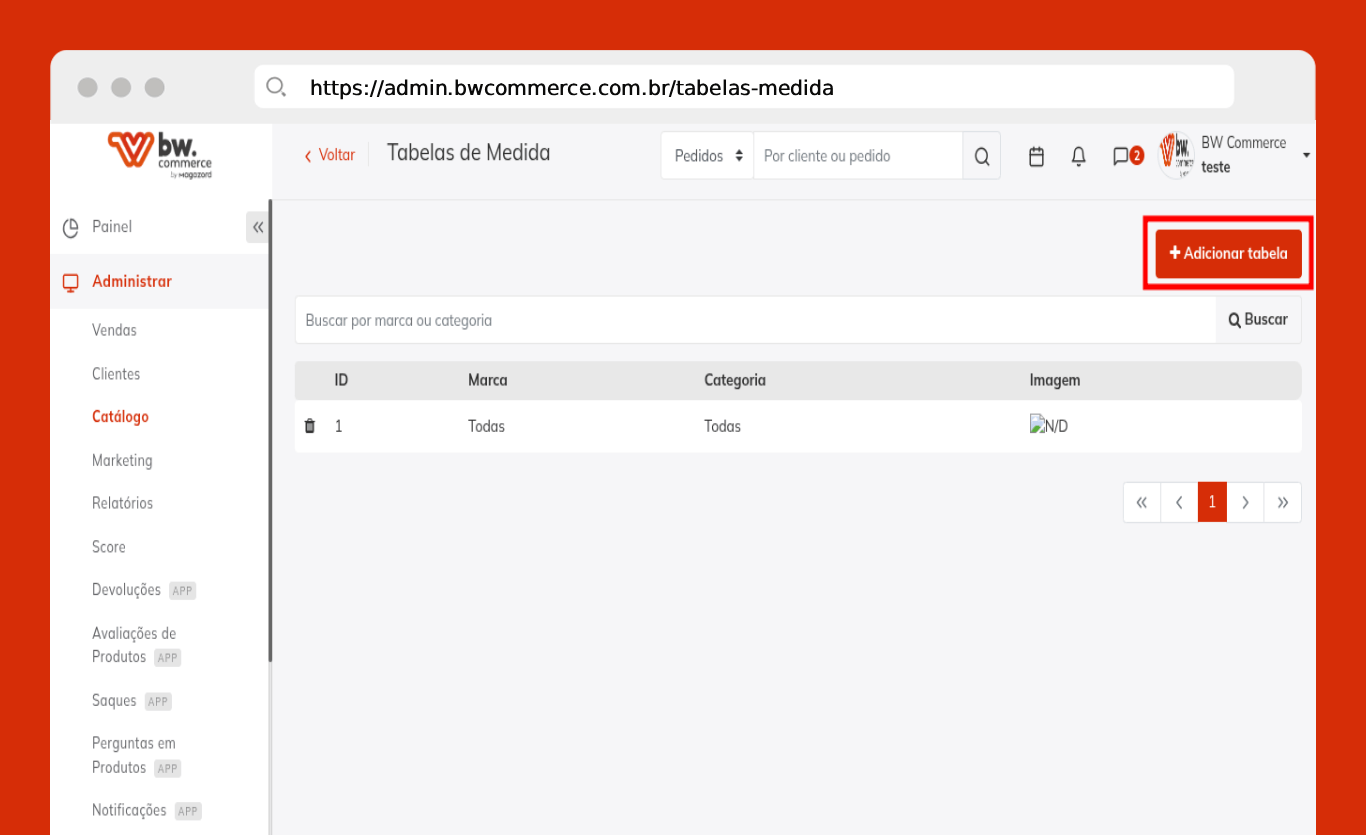Click the browser address bar URL
This screenshot has height=835, width=1366.
point(571,88)
